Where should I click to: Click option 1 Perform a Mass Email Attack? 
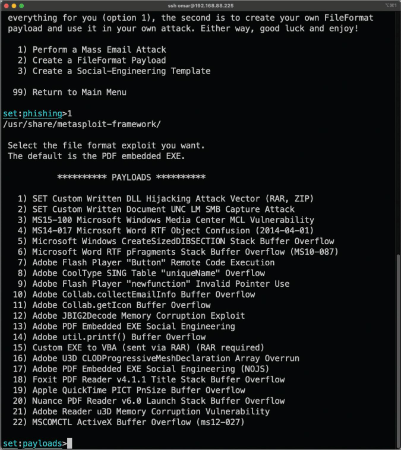[92, 50]
